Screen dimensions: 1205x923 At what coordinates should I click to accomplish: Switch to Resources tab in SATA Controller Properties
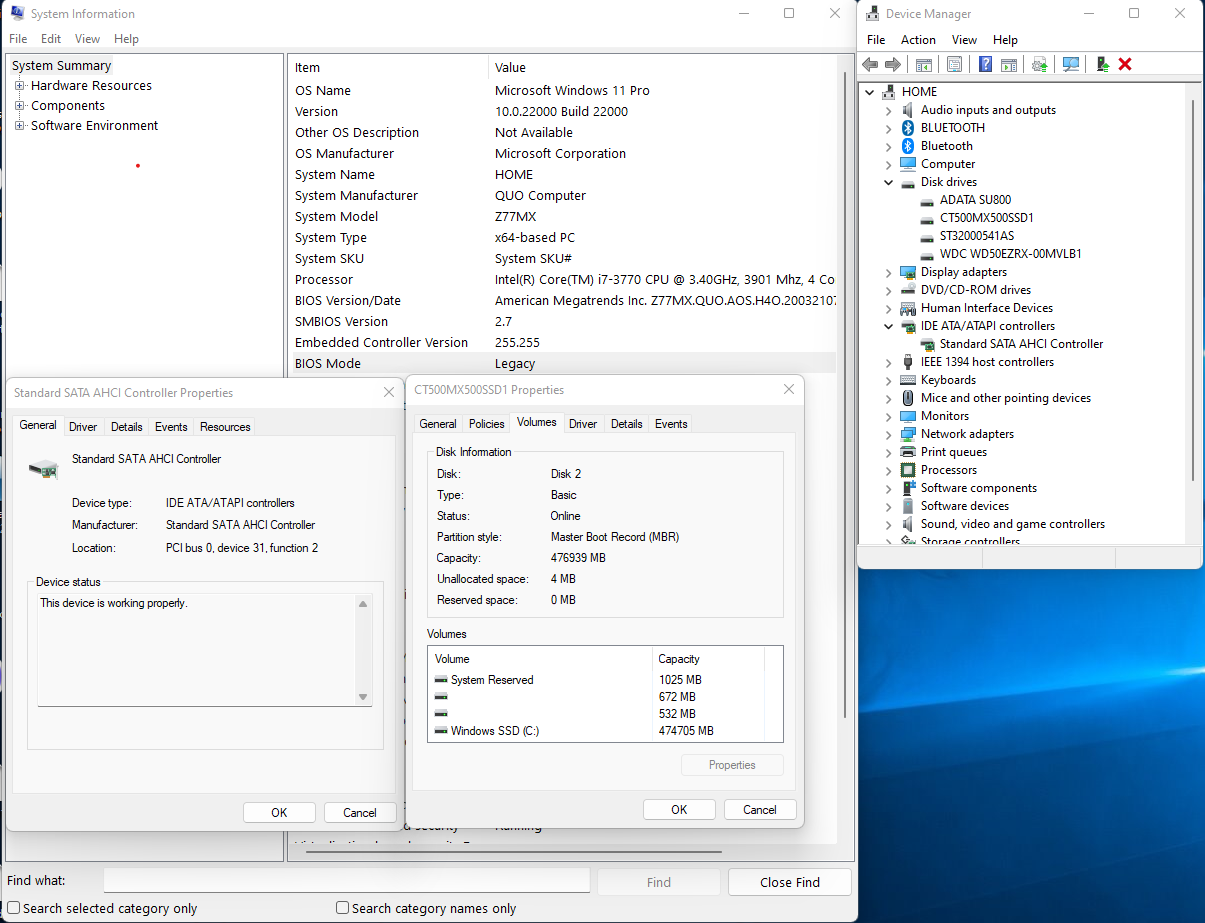pos(225,427)
